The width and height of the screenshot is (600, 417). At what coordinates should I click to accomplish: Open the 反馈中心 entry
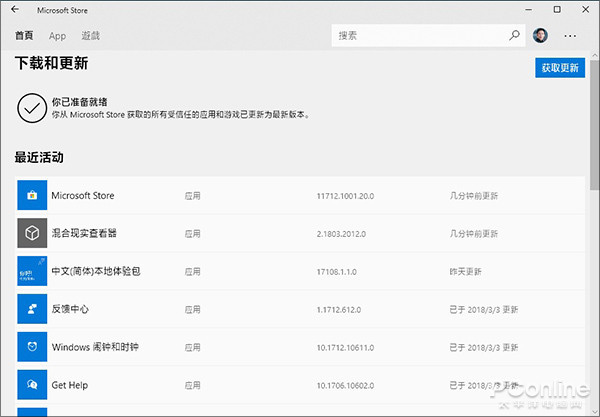pos(301,309)
